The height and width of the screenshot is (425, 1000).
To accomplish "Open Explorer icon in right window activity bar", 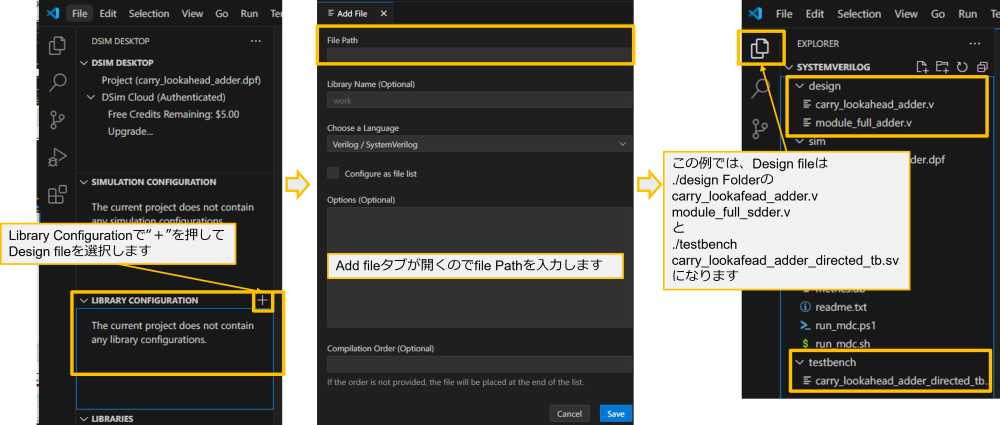I will 760,48.
